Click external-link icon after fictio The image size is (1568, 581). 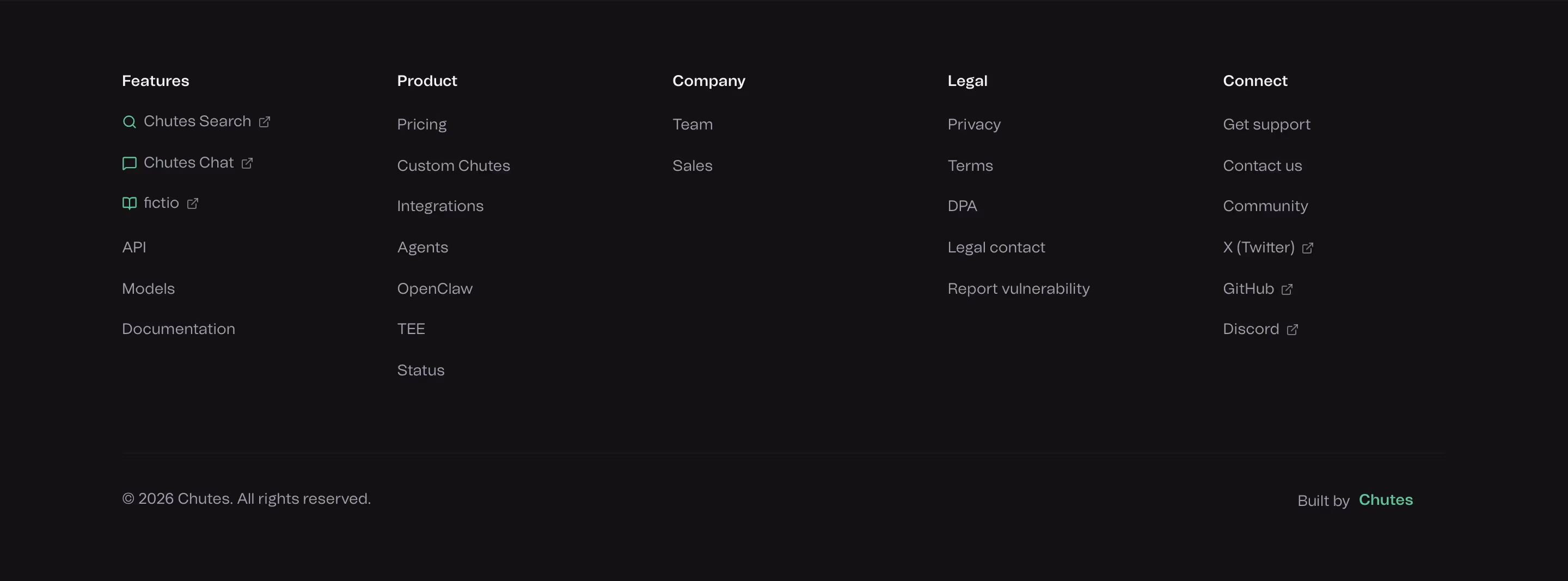pos(192,203)
